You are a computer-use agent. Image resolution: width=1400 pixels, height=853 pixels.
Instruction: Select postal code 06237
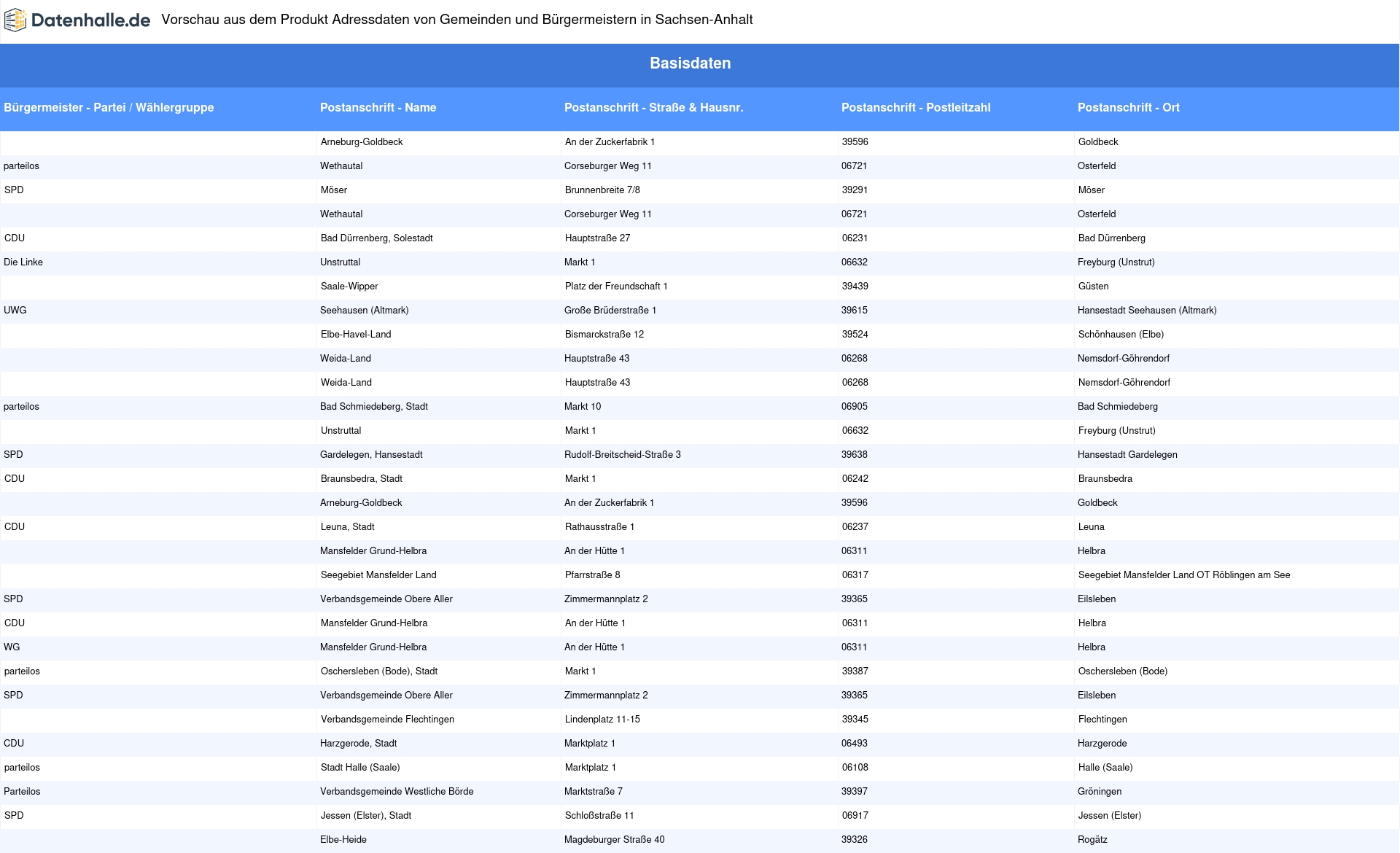tap(855, 527)
